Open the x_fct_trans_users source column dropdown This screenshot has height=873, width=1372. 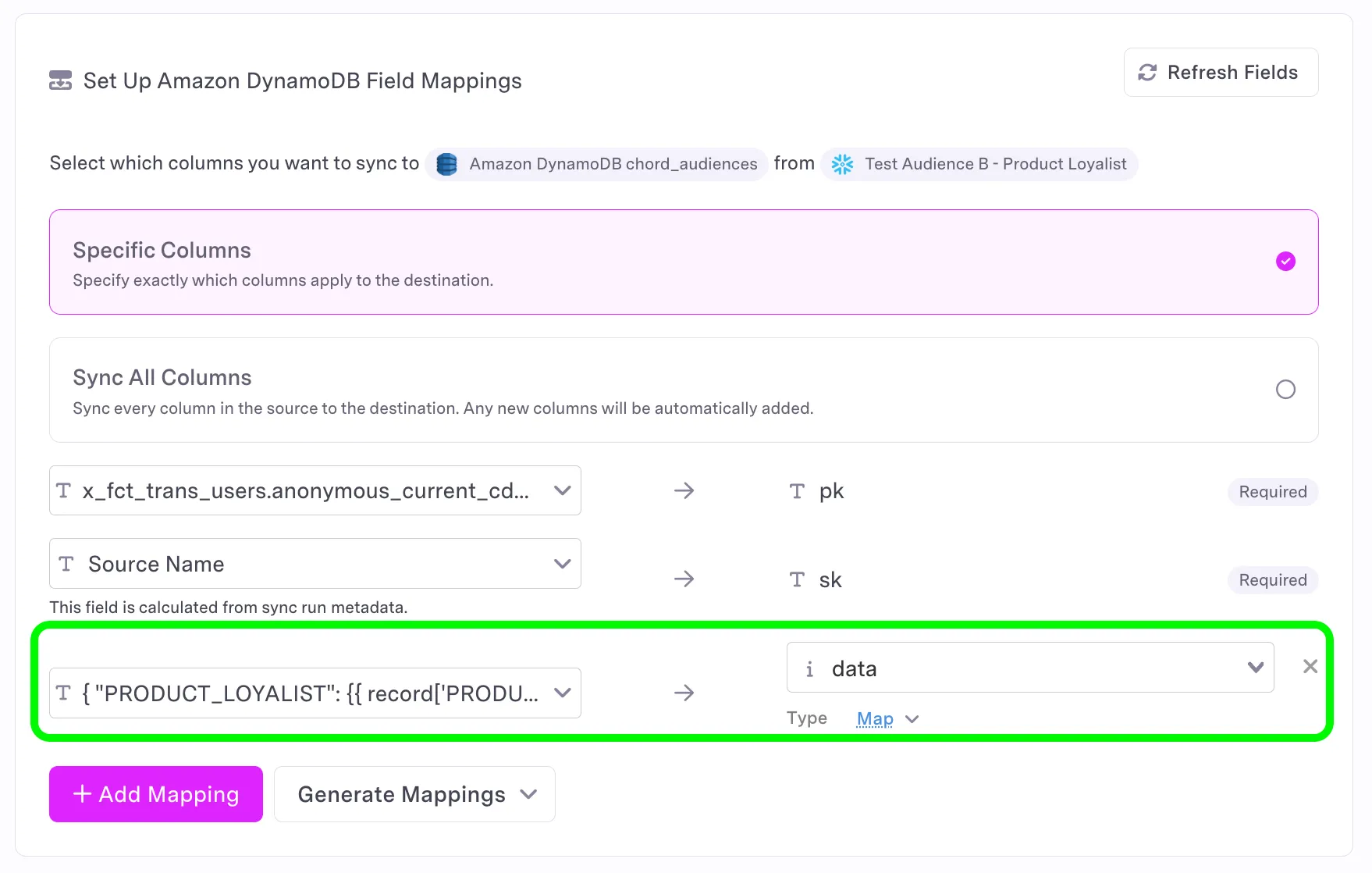315,490
